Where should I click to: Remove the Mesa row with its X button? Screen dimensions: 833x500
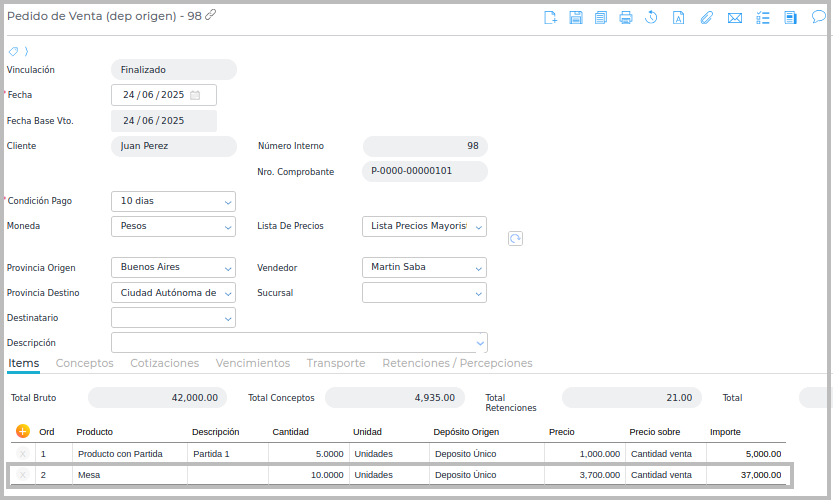pos(23,475)
